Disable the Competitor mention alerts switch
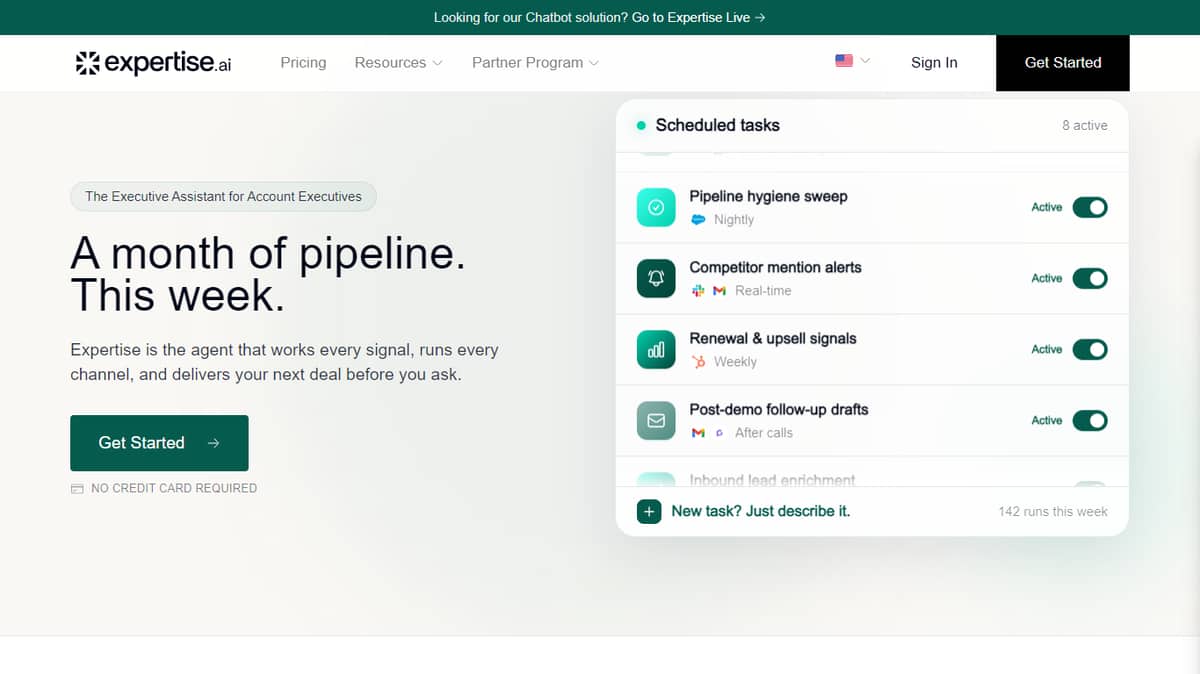 pos(1090,278)
